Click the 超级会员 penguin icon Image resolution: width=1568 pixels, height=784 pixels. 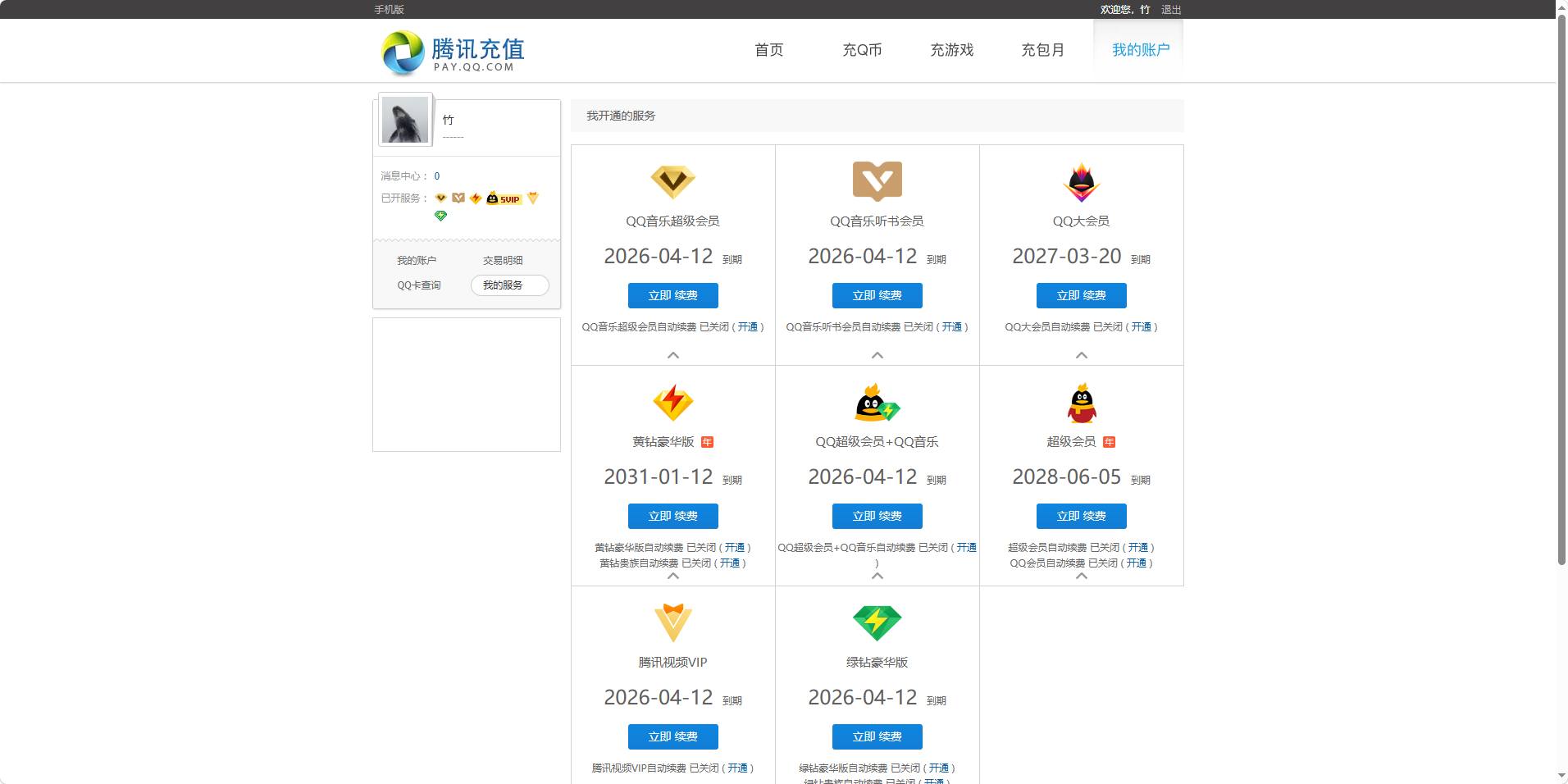pos(1082,403)
